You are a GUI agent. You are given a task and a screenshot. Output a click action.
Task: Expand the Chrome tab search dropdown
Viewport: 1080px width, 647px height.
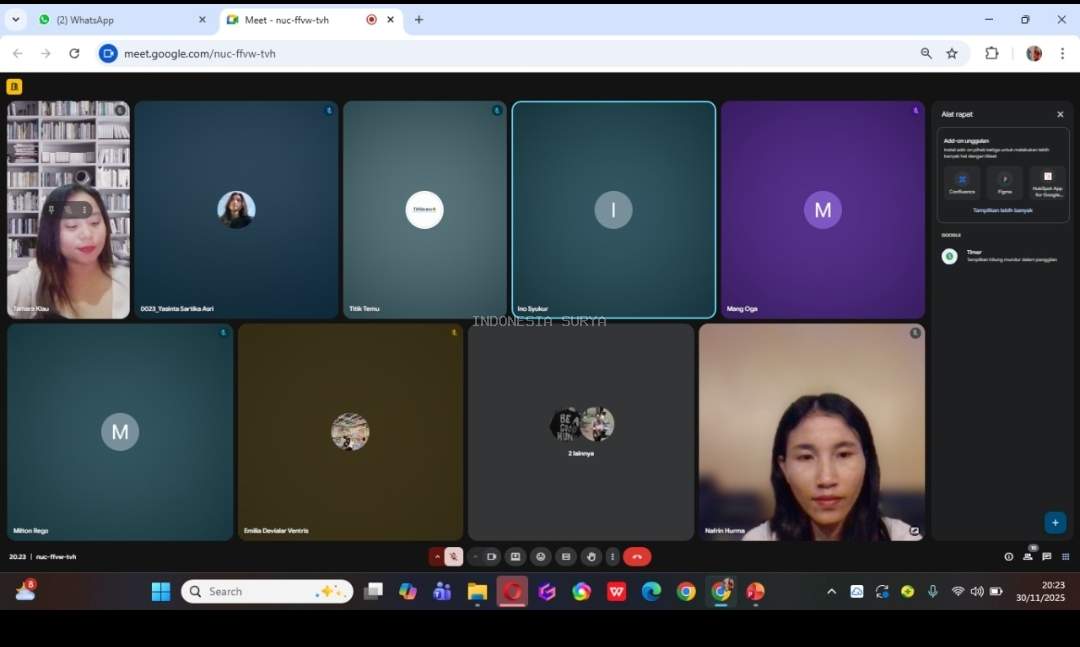click(x=16, y=20)
